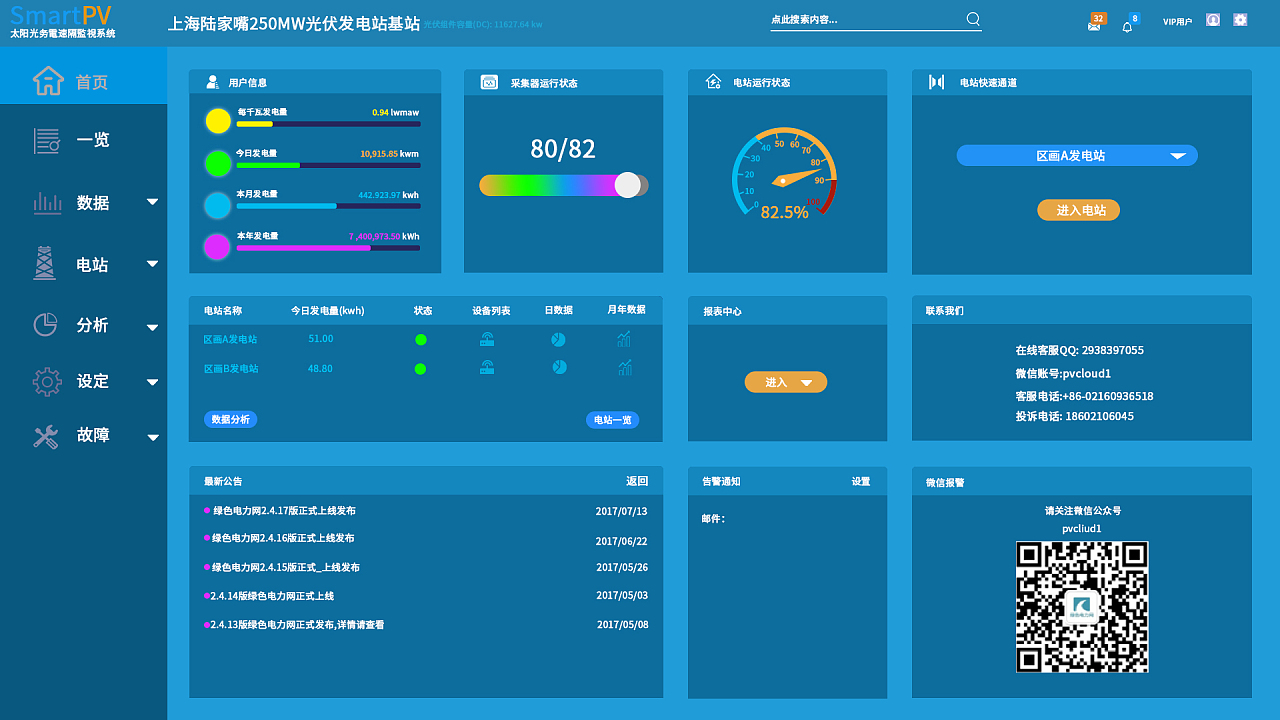Screen dimensions: 1280x720
Task: Click the list icon beside 一览
Action: (x=47, y=140)
